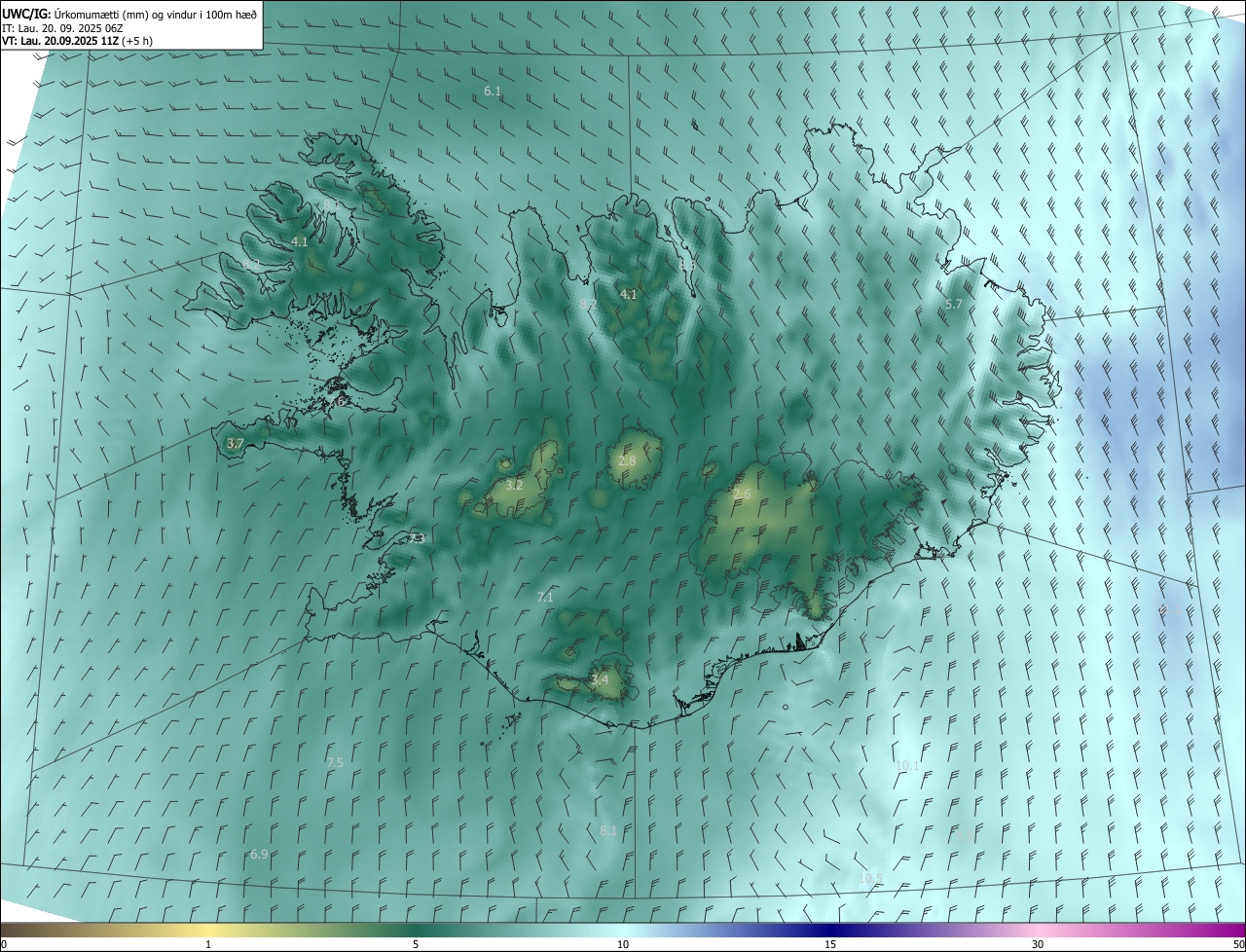Click the '3.2' value label
1246x952 pixels.
pyautogui.click(x=515, y=485)
